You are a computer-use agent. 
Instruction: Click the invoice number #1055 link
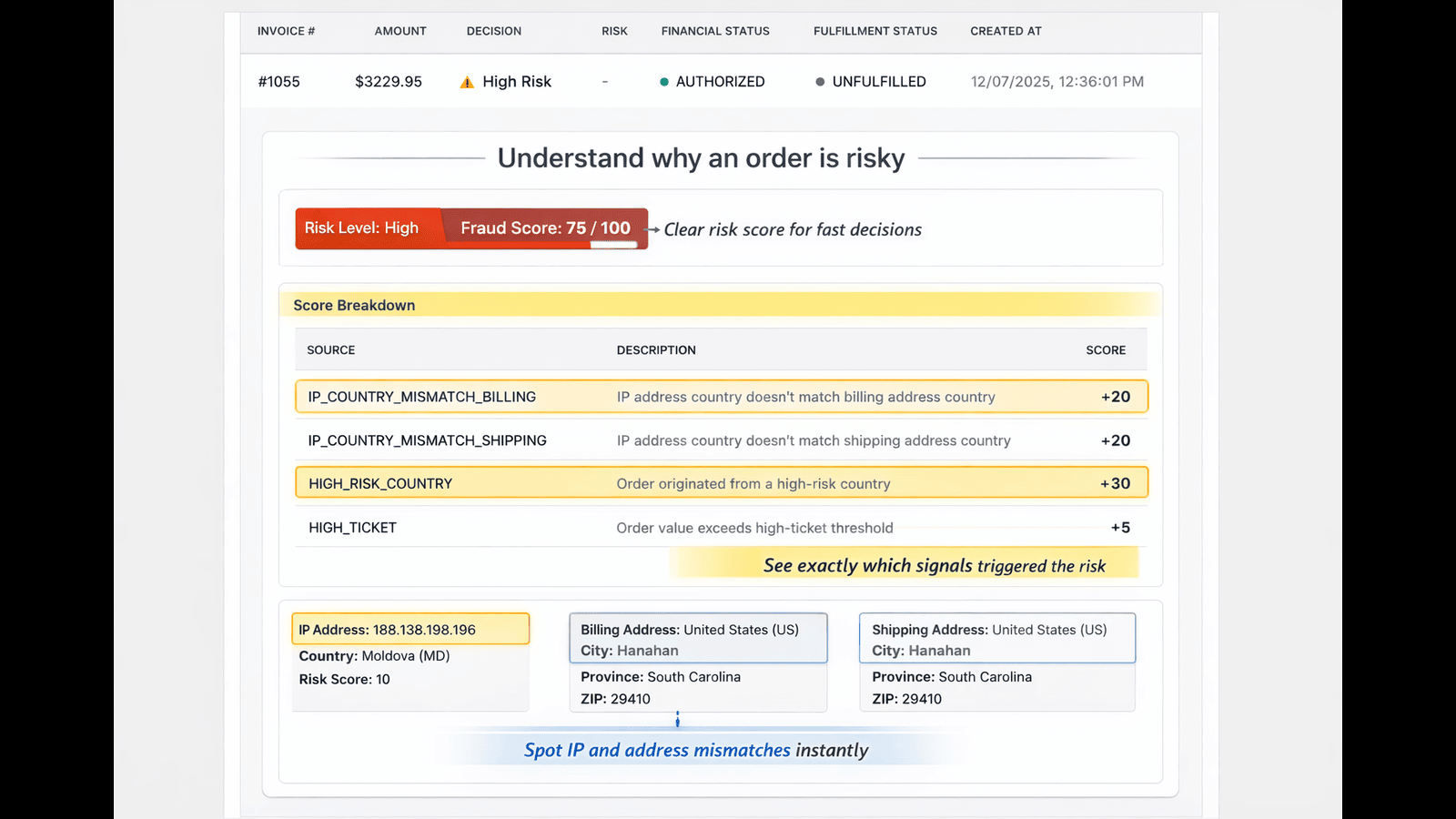click(x=279, y=81)
